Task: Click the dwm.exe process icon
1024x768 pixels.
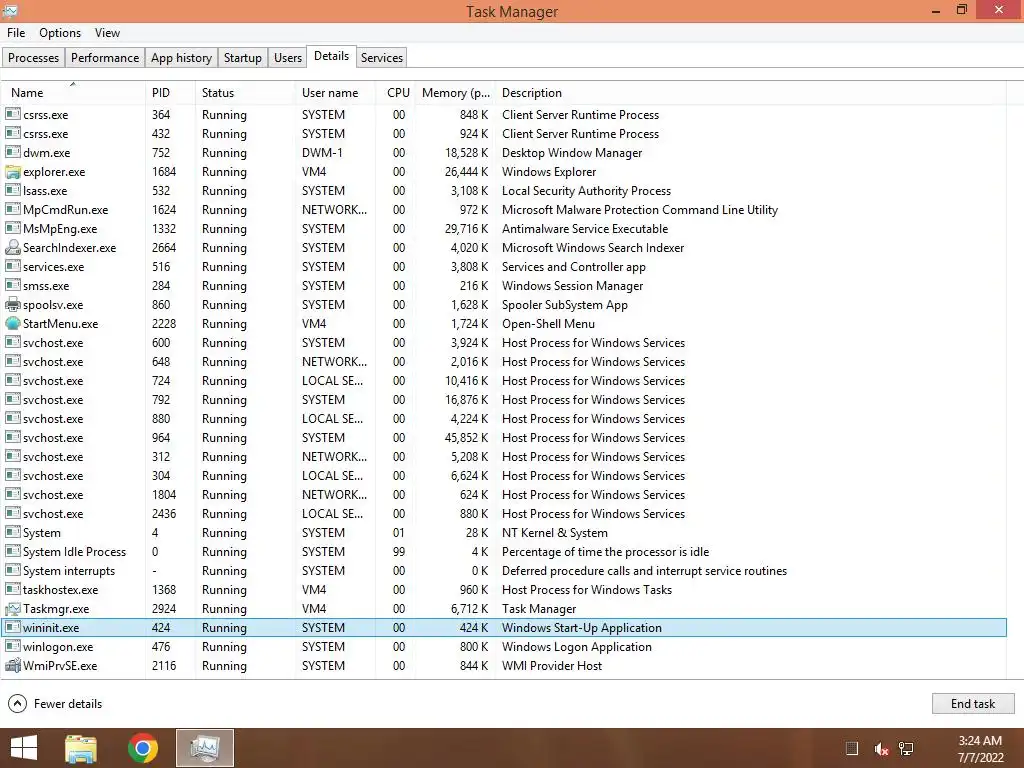Action: [x=12, y=152]
